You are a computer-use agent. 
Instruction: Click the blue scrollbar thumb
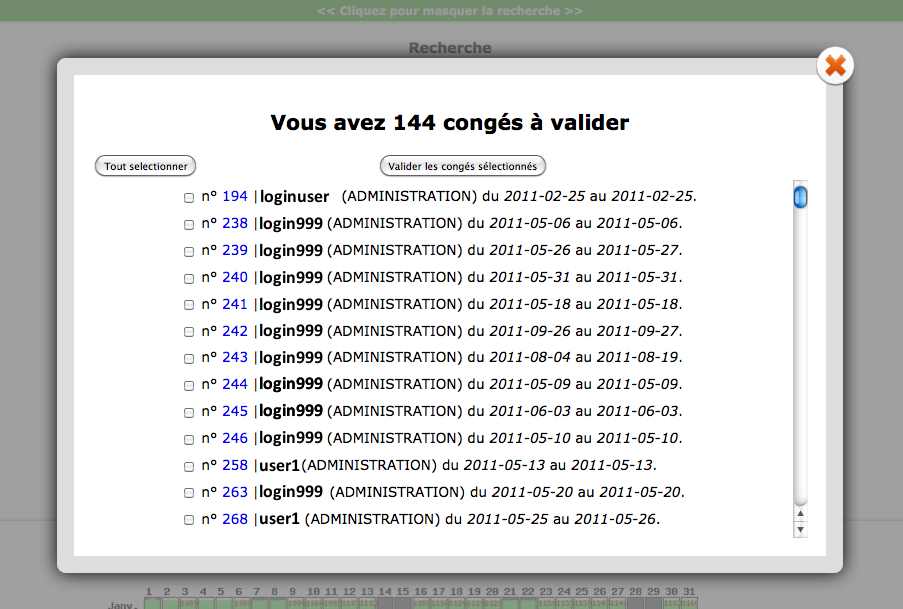pos(800,196)
